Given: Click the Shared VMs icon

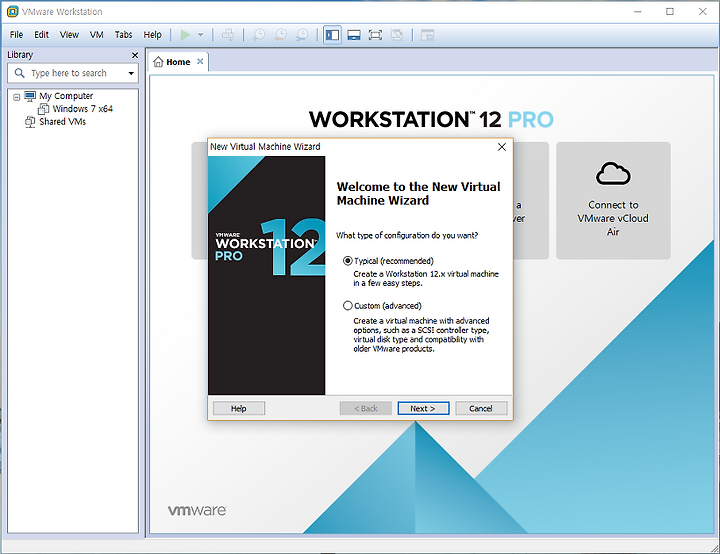Looking at the screenshot, I should (30, 122).
